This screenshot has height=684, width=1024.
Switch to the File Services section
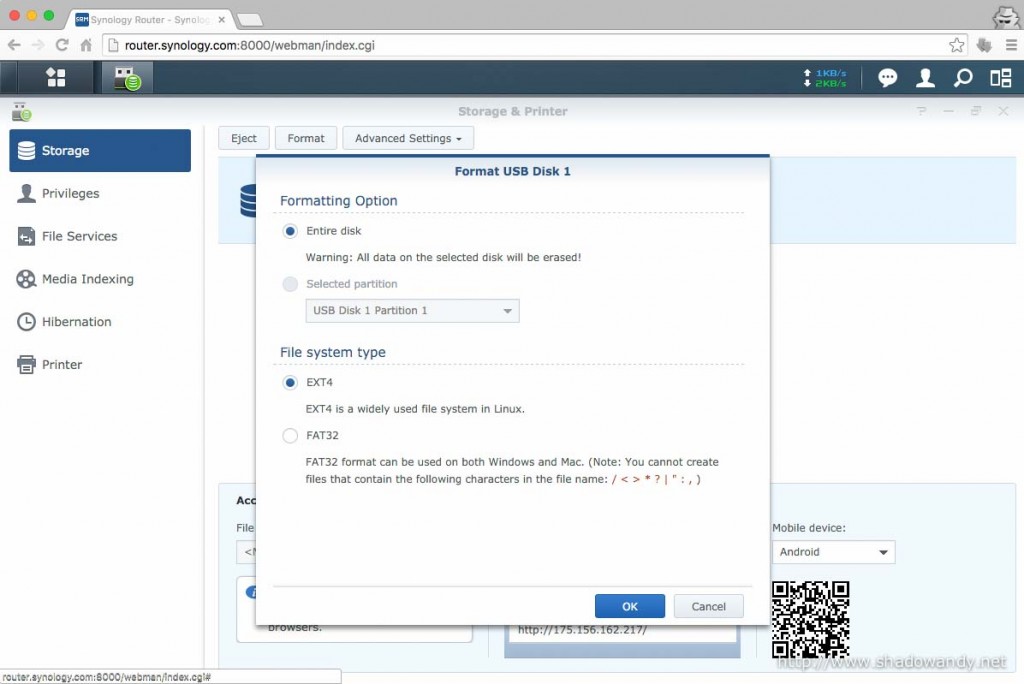pyautogui.click(x=100, y=236)
